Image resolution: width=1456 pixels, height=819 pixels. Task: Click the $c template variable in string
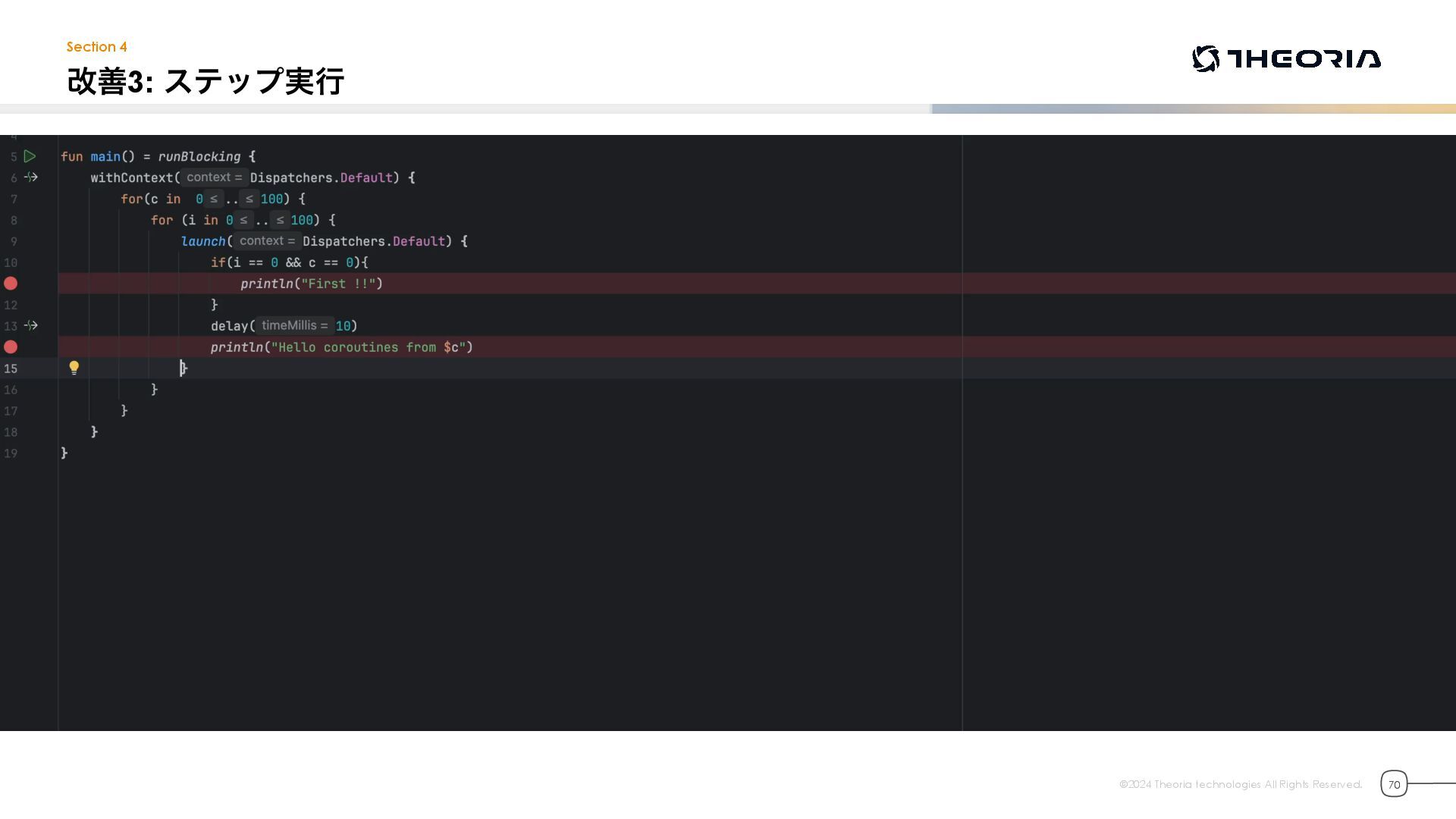(x=451, y=347)
